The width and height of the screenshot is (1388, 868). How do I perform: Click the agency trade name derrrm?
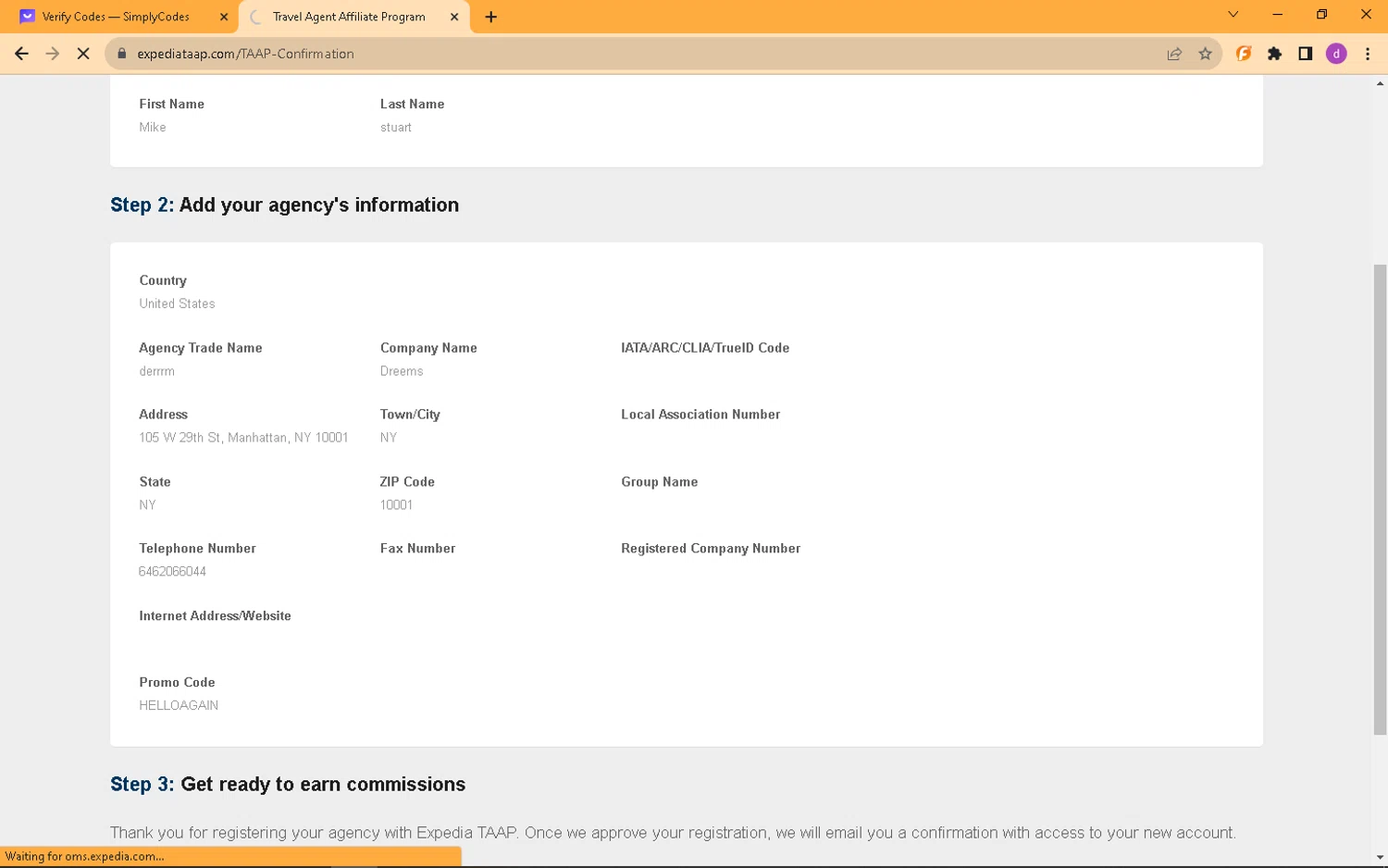click(156, 371)
